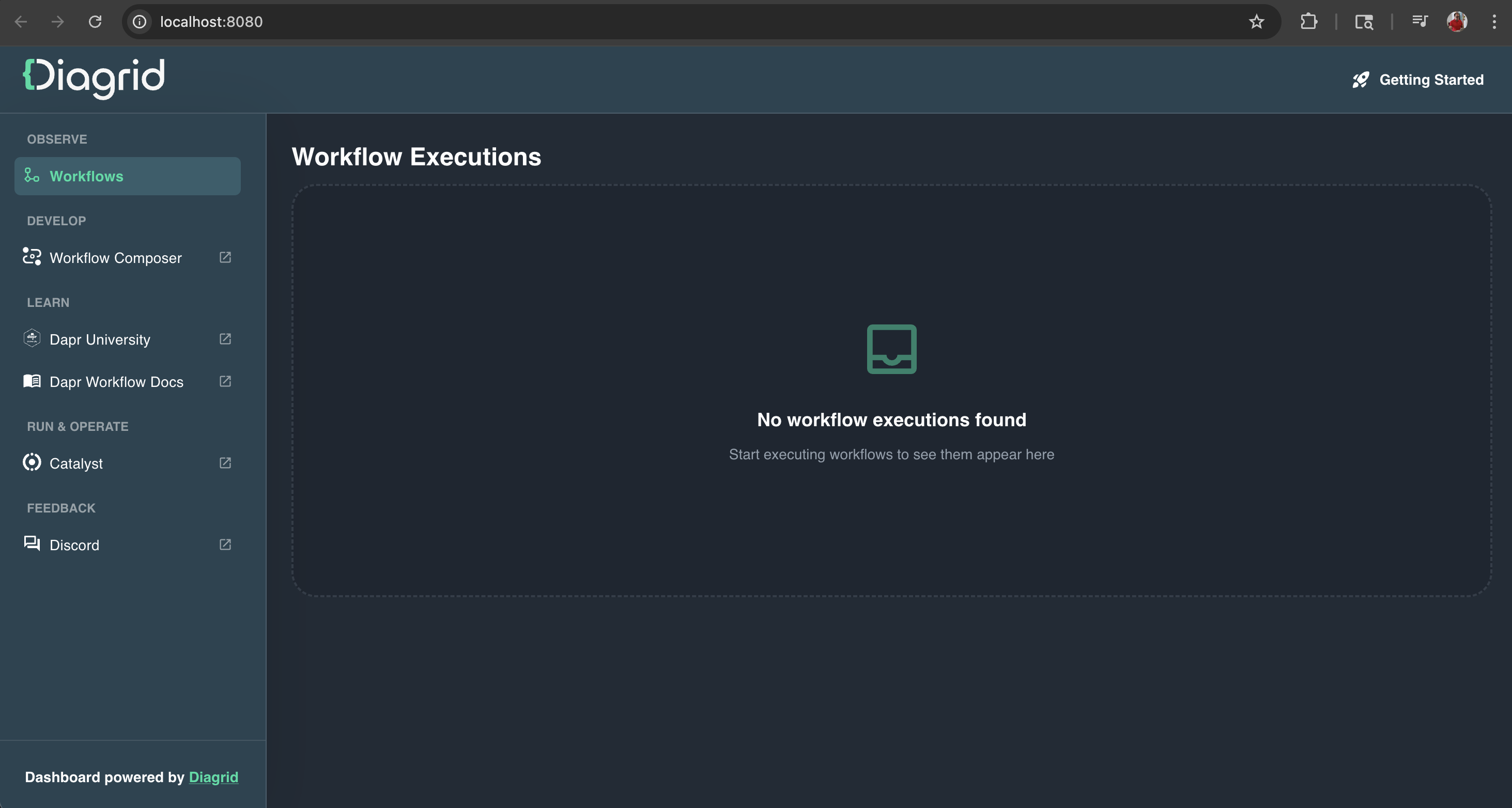Screen dimensions: 1512x808
Task: Click the Getting Started button
Action: 1430,80
